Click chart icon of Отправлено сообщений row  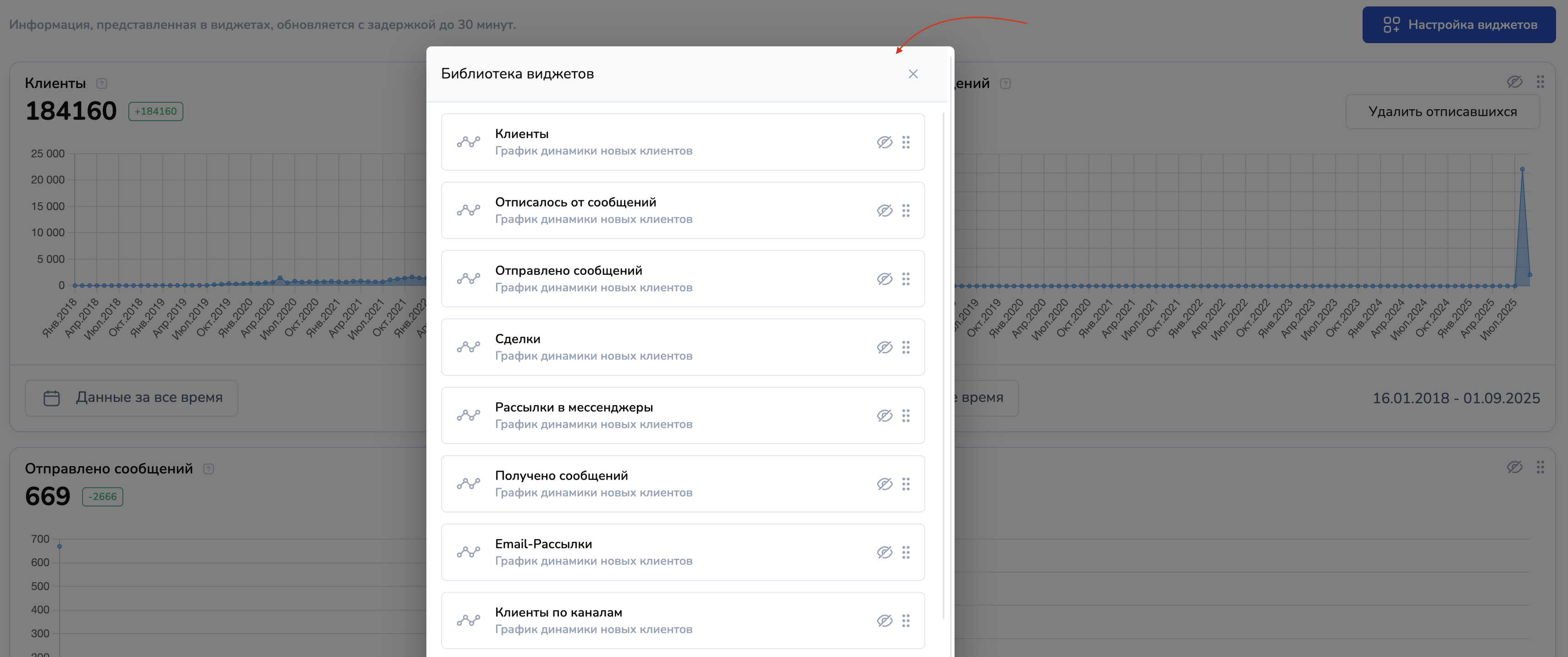pyautogui.click(x=468, y=279)
